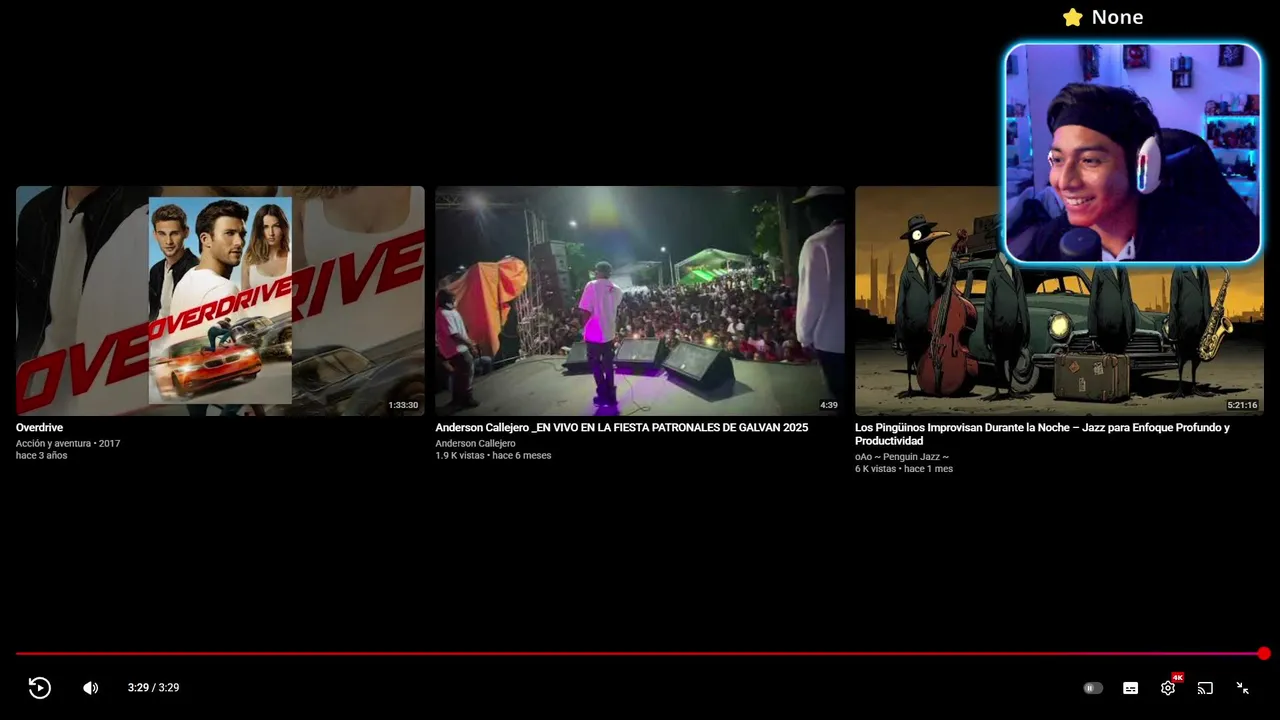Click the 'Overdrive' video title
The image size is (1280, 720).
pos(39,427)
